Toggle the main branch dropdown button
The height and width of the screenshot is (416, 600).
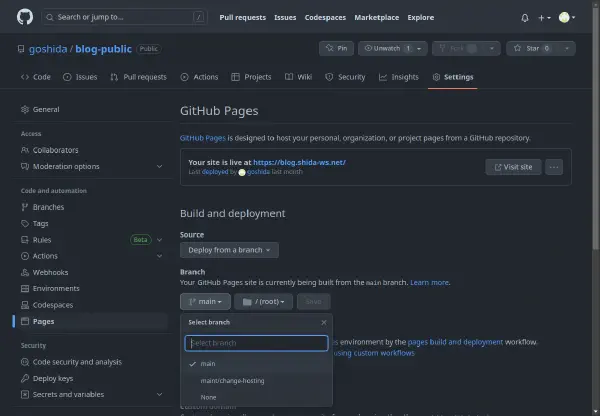pos(205,302)
